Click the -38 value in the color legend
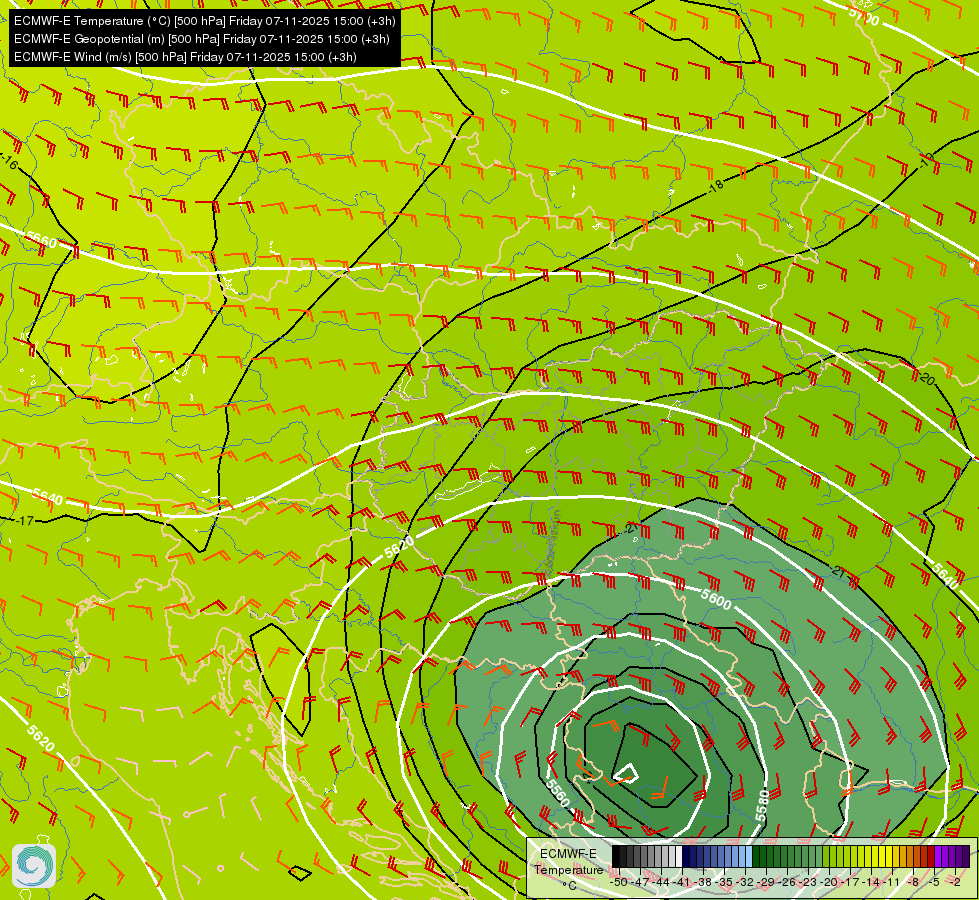This screenshot has height=900, width=979. 703,882
